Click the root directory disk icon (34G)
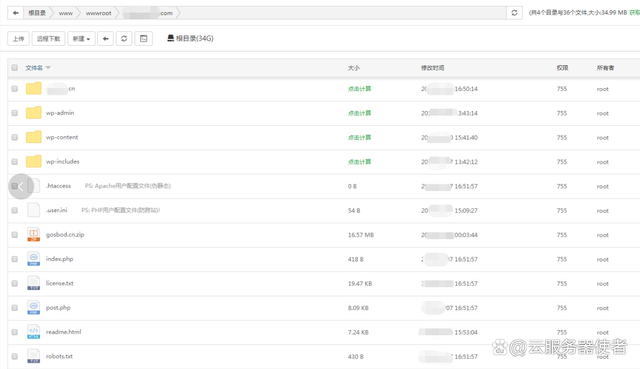Viewport: 640px width, 369px height. click(x=171, y=38)
